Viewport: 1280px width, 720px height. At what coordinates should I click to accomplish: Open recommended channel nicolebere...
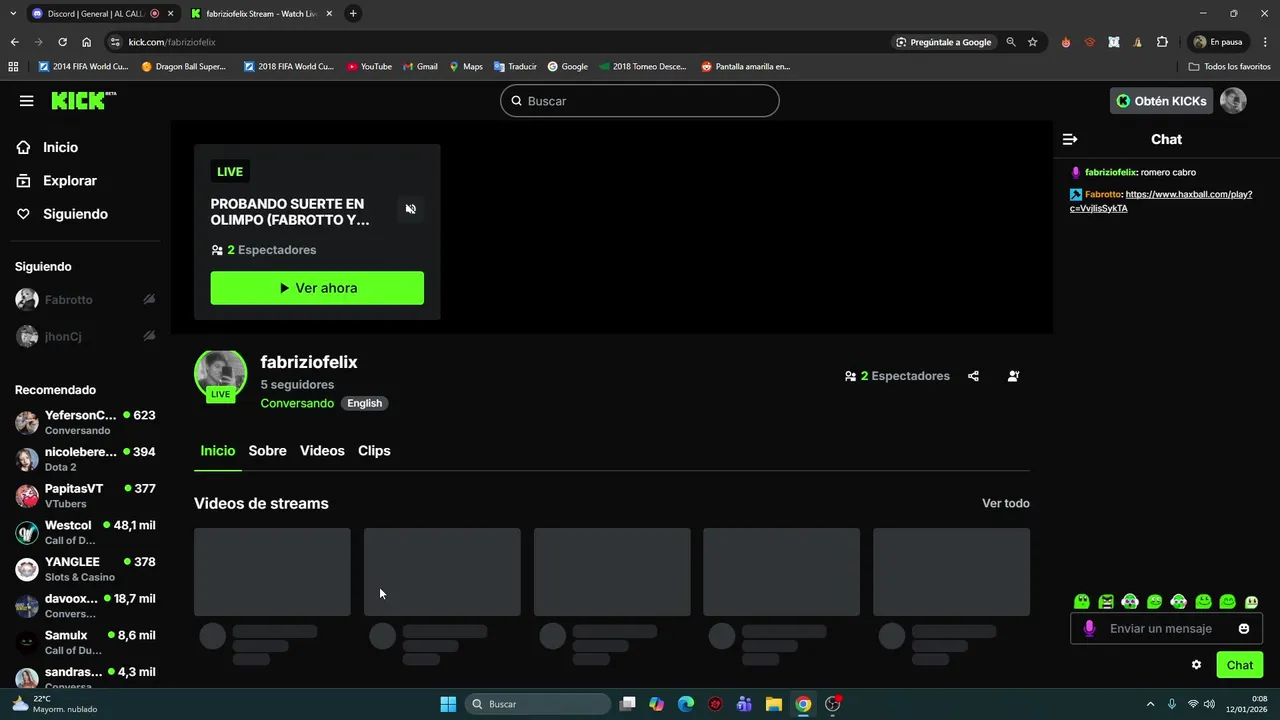tap(85, 459)
